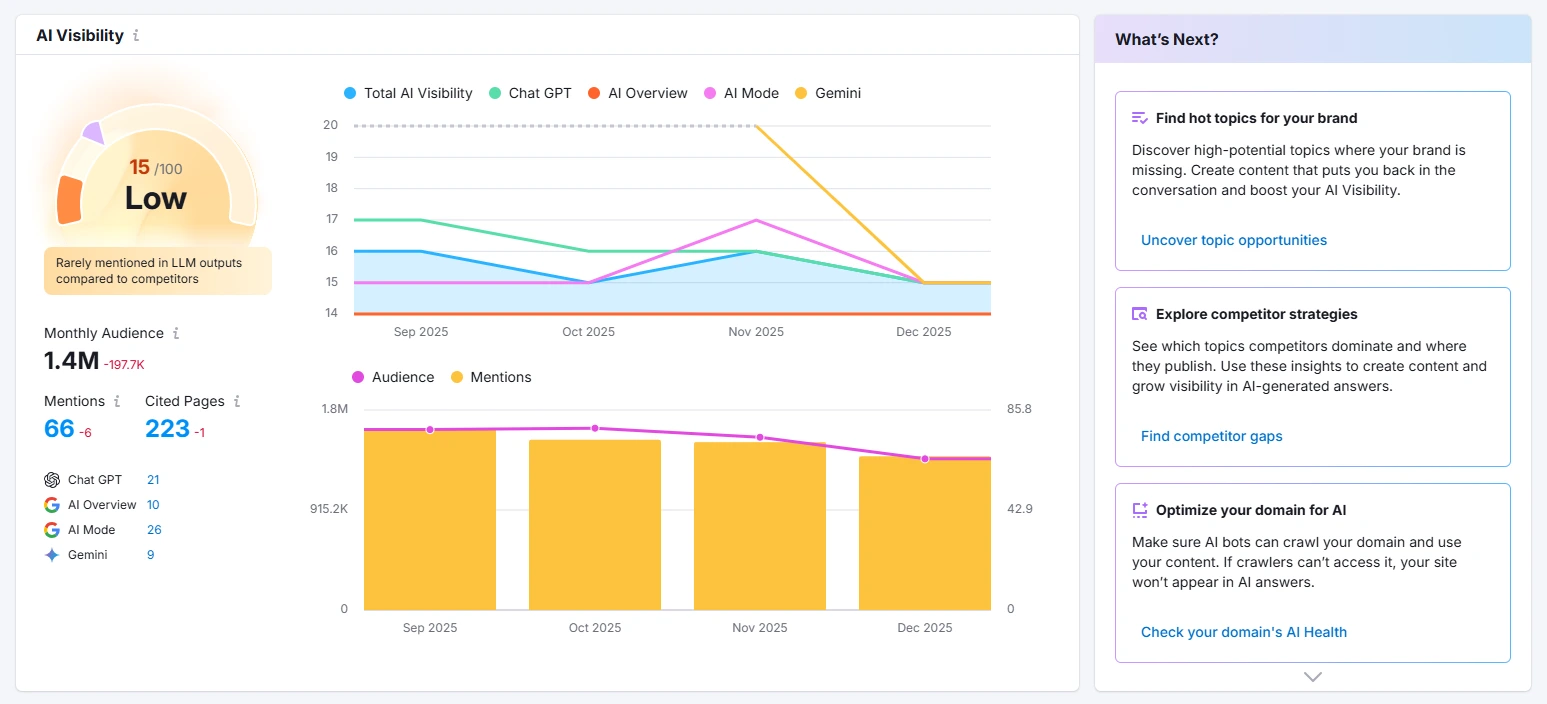Viewport: 1547px width, 704px height.
Task: Click the Dec 2025 audience line point
Action: [925, 458]
